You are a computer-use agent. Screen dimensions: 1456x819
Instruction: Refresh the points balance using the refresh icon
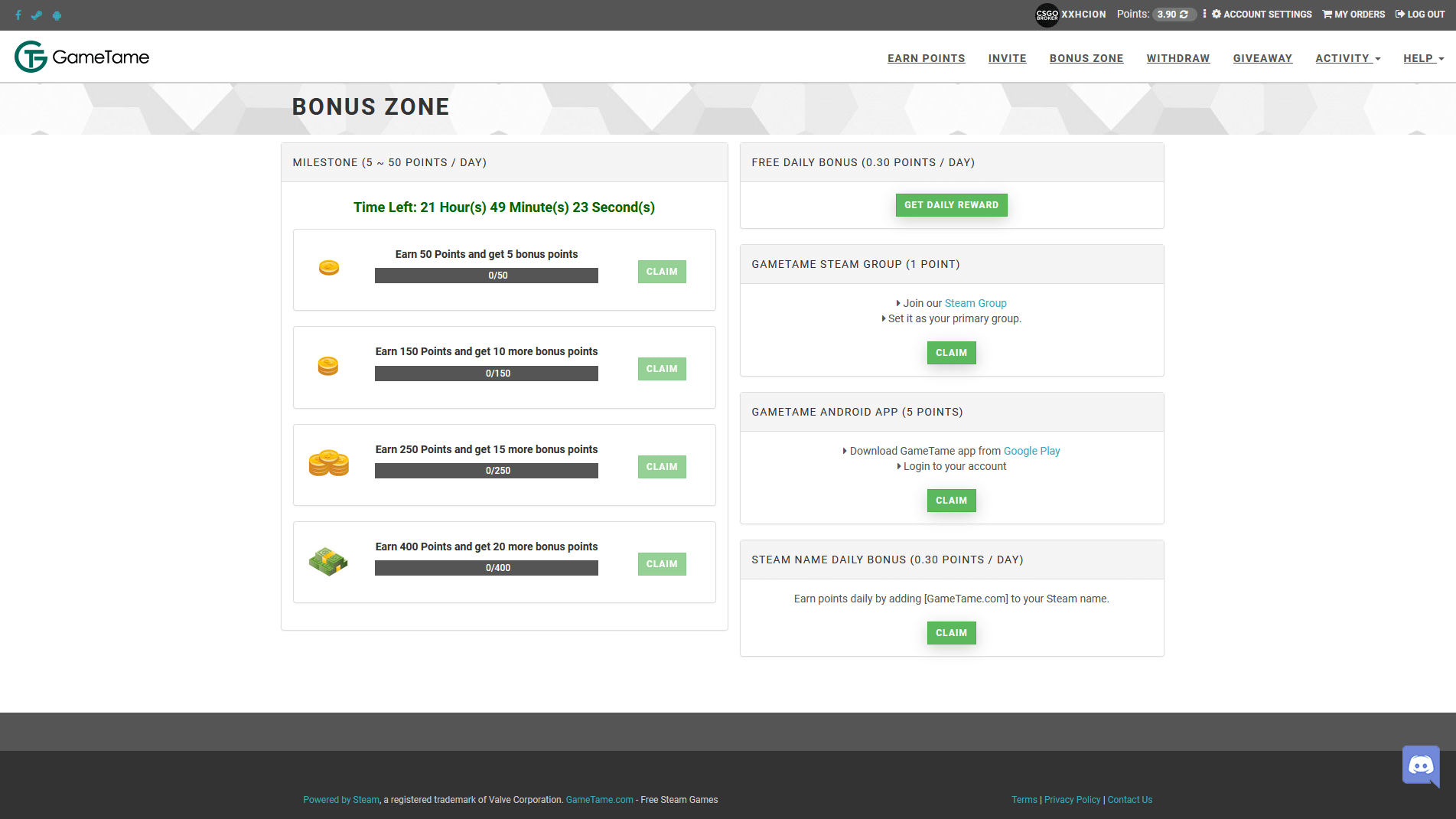click(1184, 14)
